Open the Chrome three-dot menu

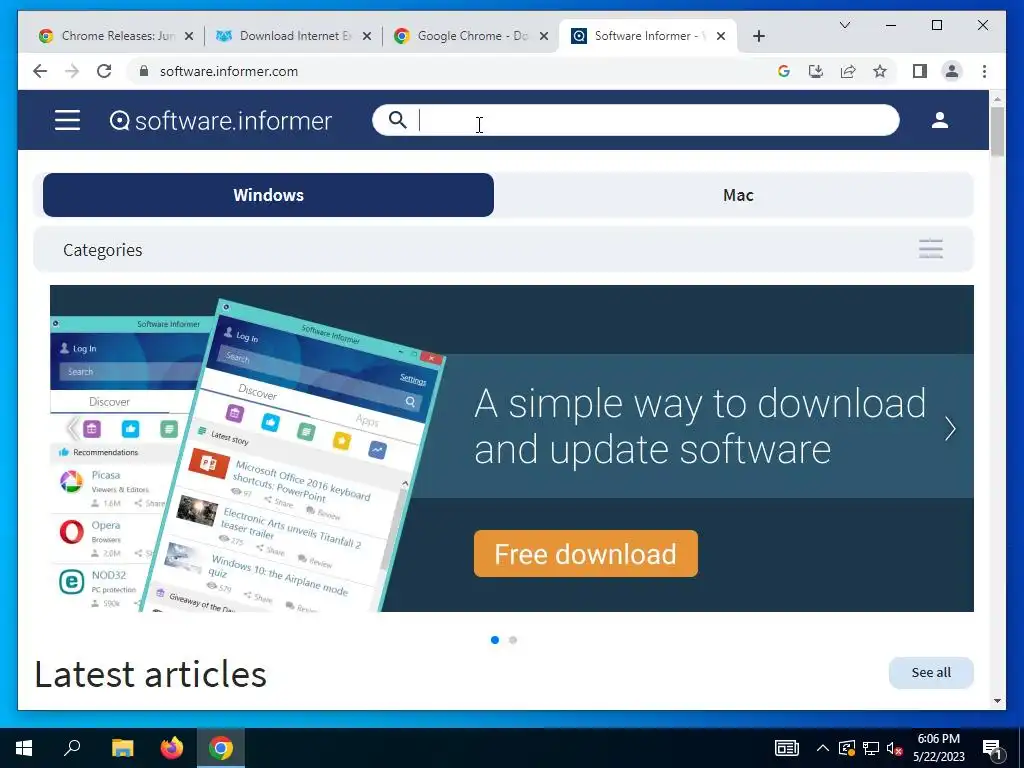click(984, 71)
